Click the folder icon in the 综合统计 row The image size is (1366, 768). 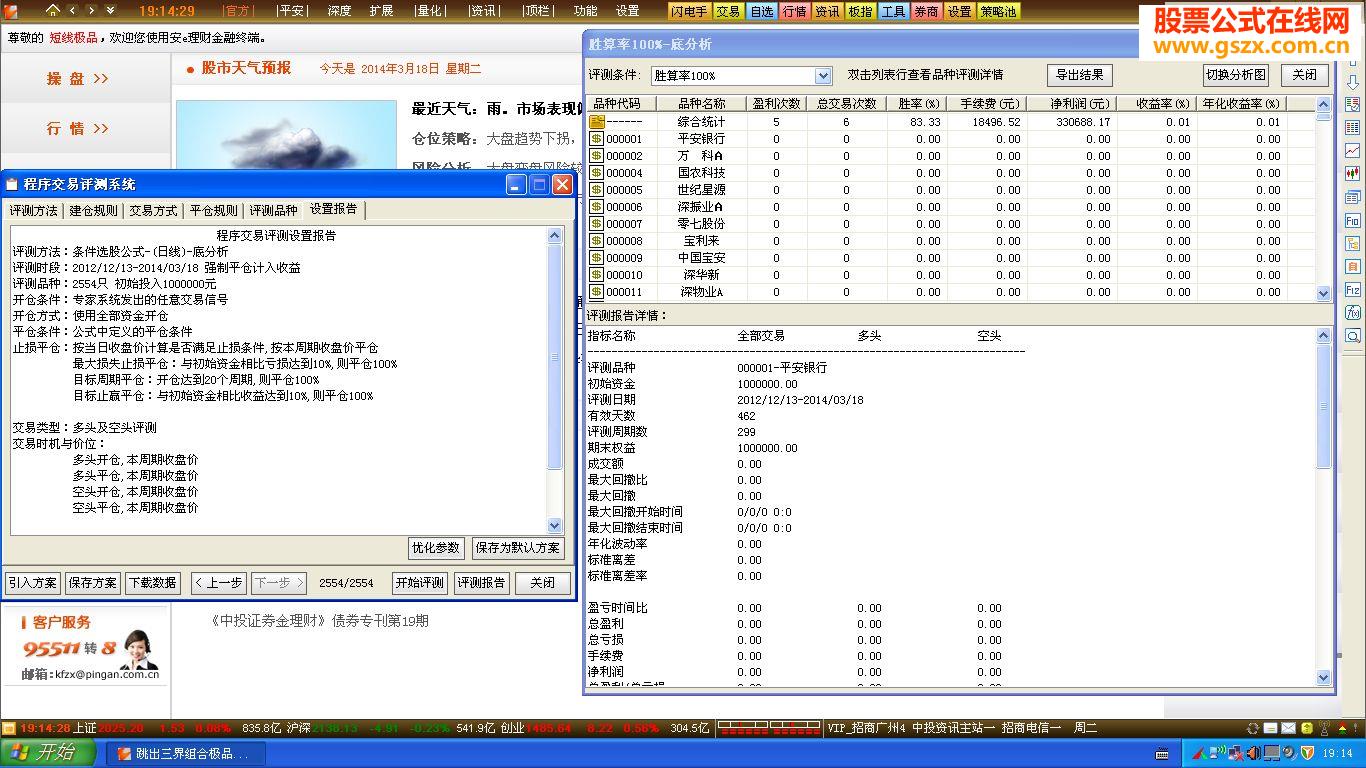596,122
